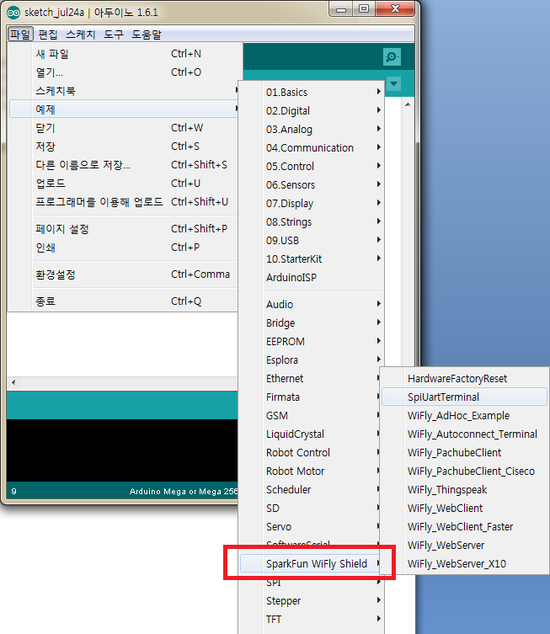This screenshot has width=550, height=634.
Task: Expand the 스케치북 submenu
Action: click(123, 91)
